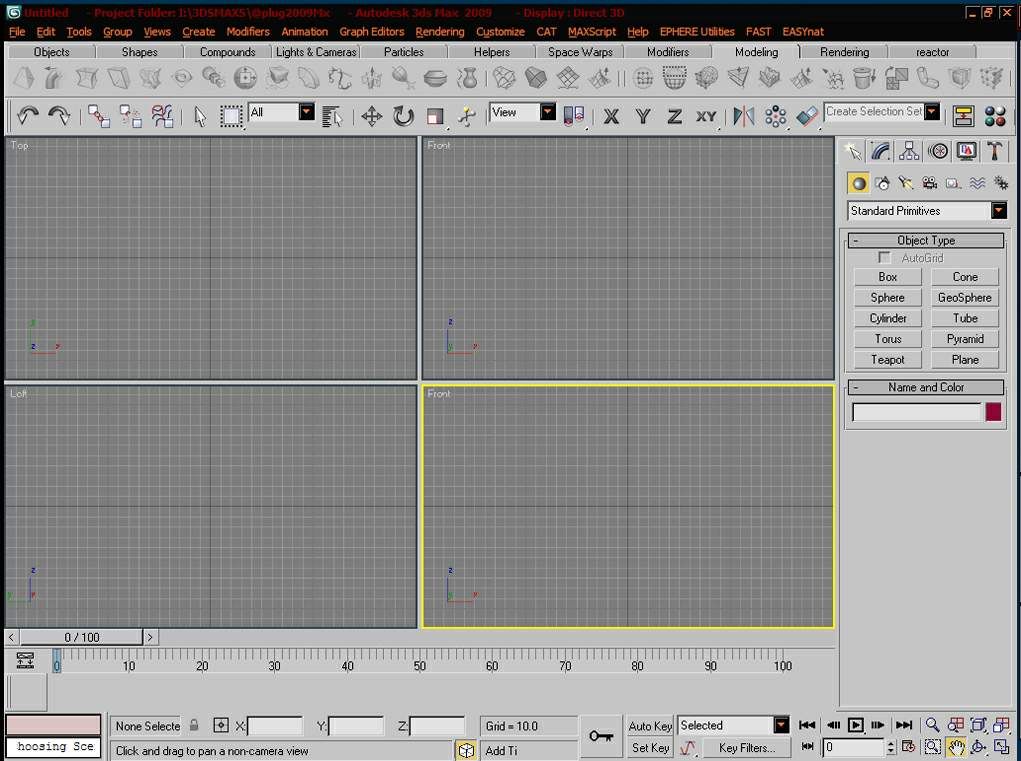Open the File menu
This screenshot has width=1021, height=761.
pos(17,31)
